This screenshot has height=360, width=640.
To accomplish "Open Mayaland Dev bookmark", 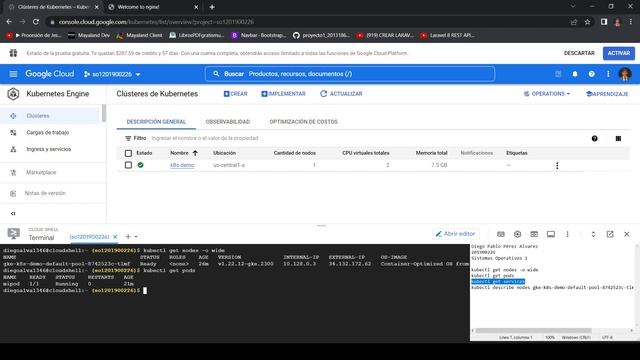I will tap(89, 36).
